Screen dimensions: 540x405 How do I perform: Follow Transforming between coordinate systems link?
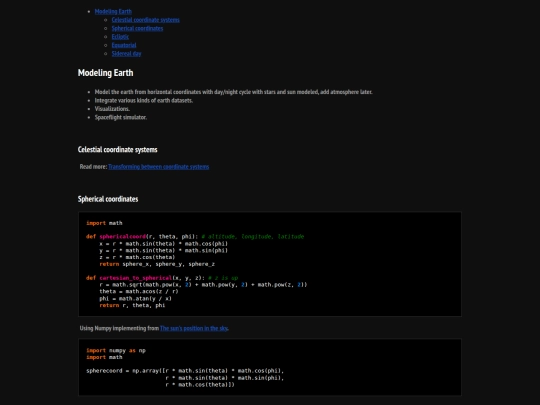[158, 167]
